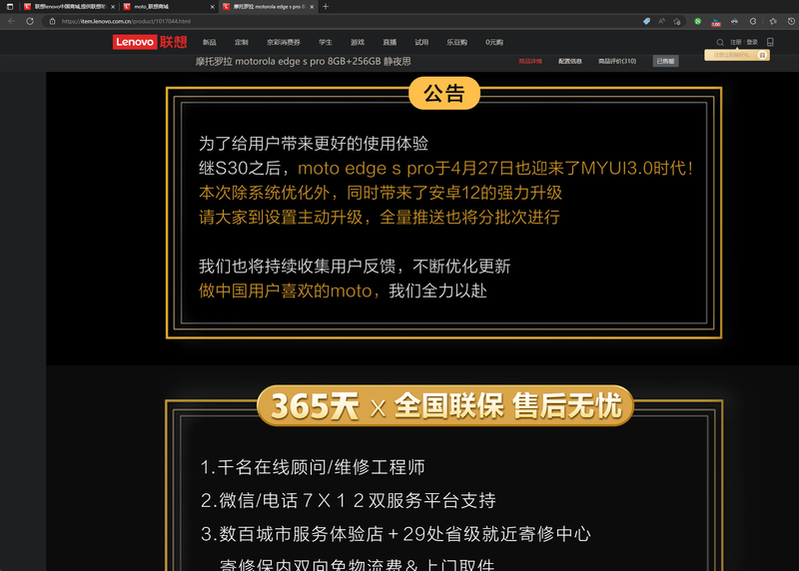Click the gift icon on registration banner
Image resolution: width=799 pixels, height=571 pixels.
[762, 55]
